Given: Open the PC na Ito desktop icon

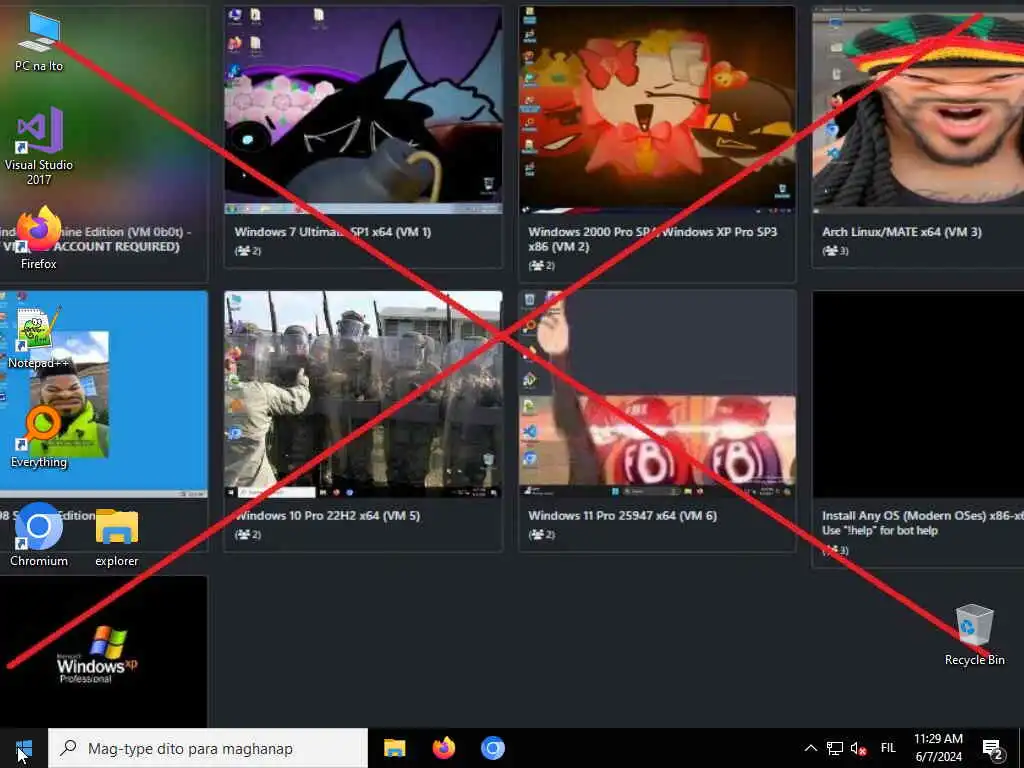Looking at the screenshot, I should 39,40.
